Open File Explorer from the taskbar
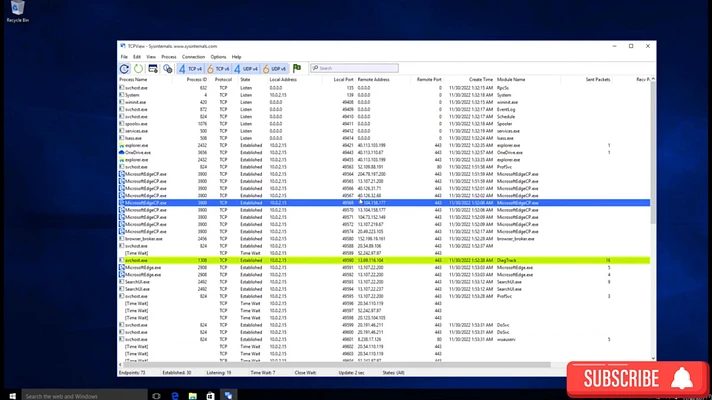Image resolution: width=712 pixels, height=400 pixels. click(x=193, y=396)
